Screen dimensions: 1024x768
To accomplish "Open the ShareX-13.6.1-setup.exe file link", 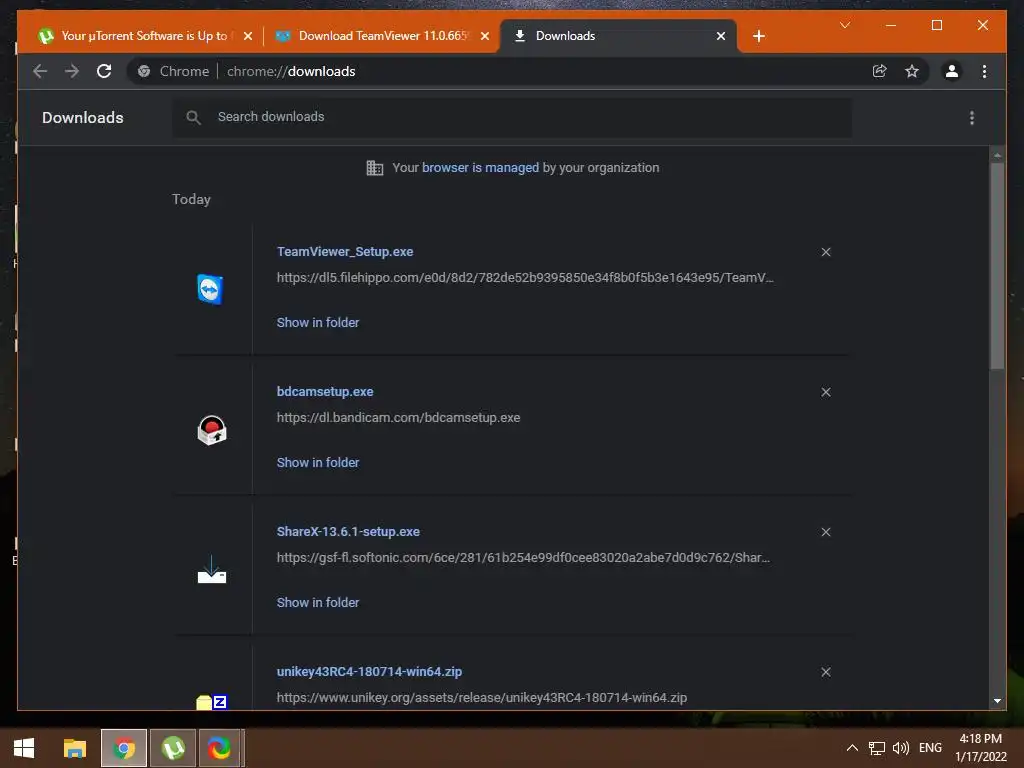I will pos(348,532).
